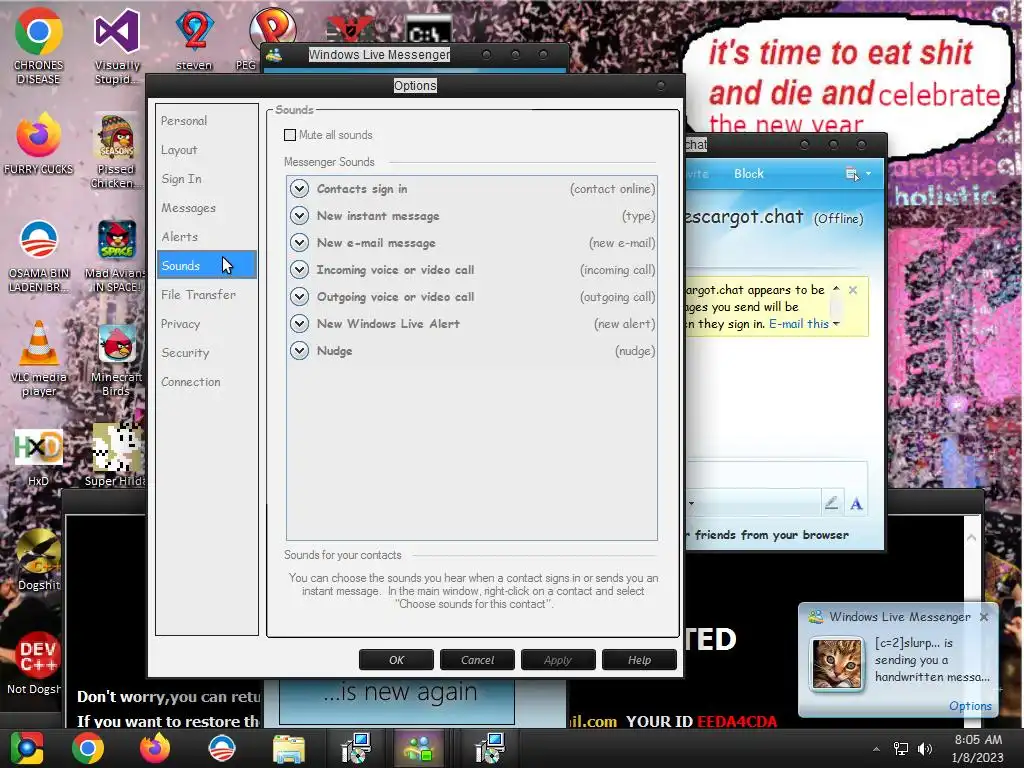
Task: Click Cancel in Options dialog
Action: tap(477, 660)
